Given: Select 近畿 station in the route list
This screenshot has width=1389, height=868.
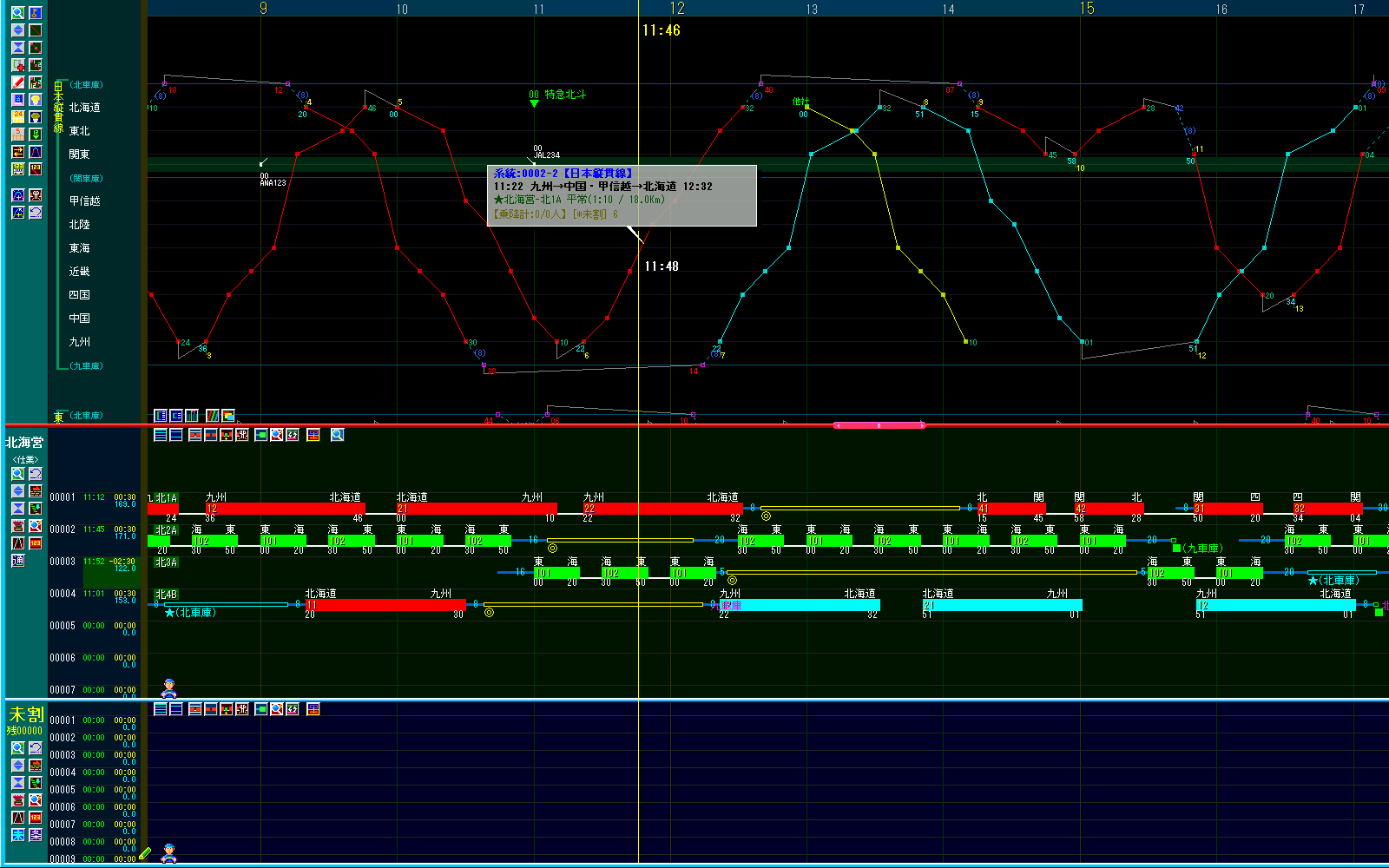Looking at the screenshot, I should [x=79, y=272].
